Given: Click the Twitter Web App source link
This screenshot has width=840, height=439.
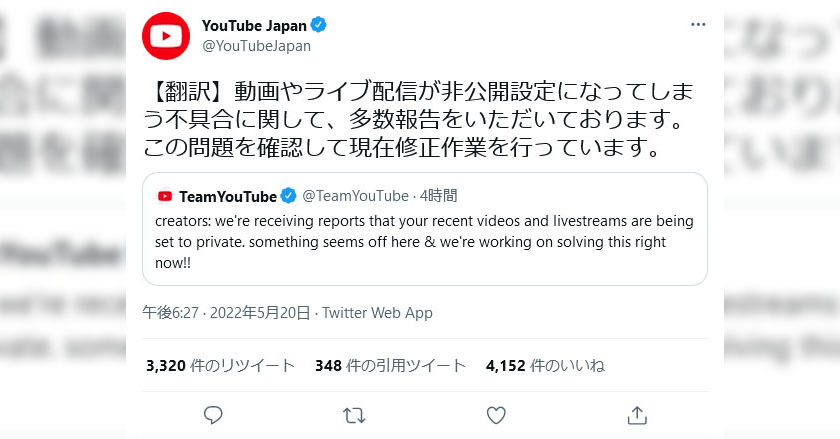Looking at the screenshot, I should [377, 313].
